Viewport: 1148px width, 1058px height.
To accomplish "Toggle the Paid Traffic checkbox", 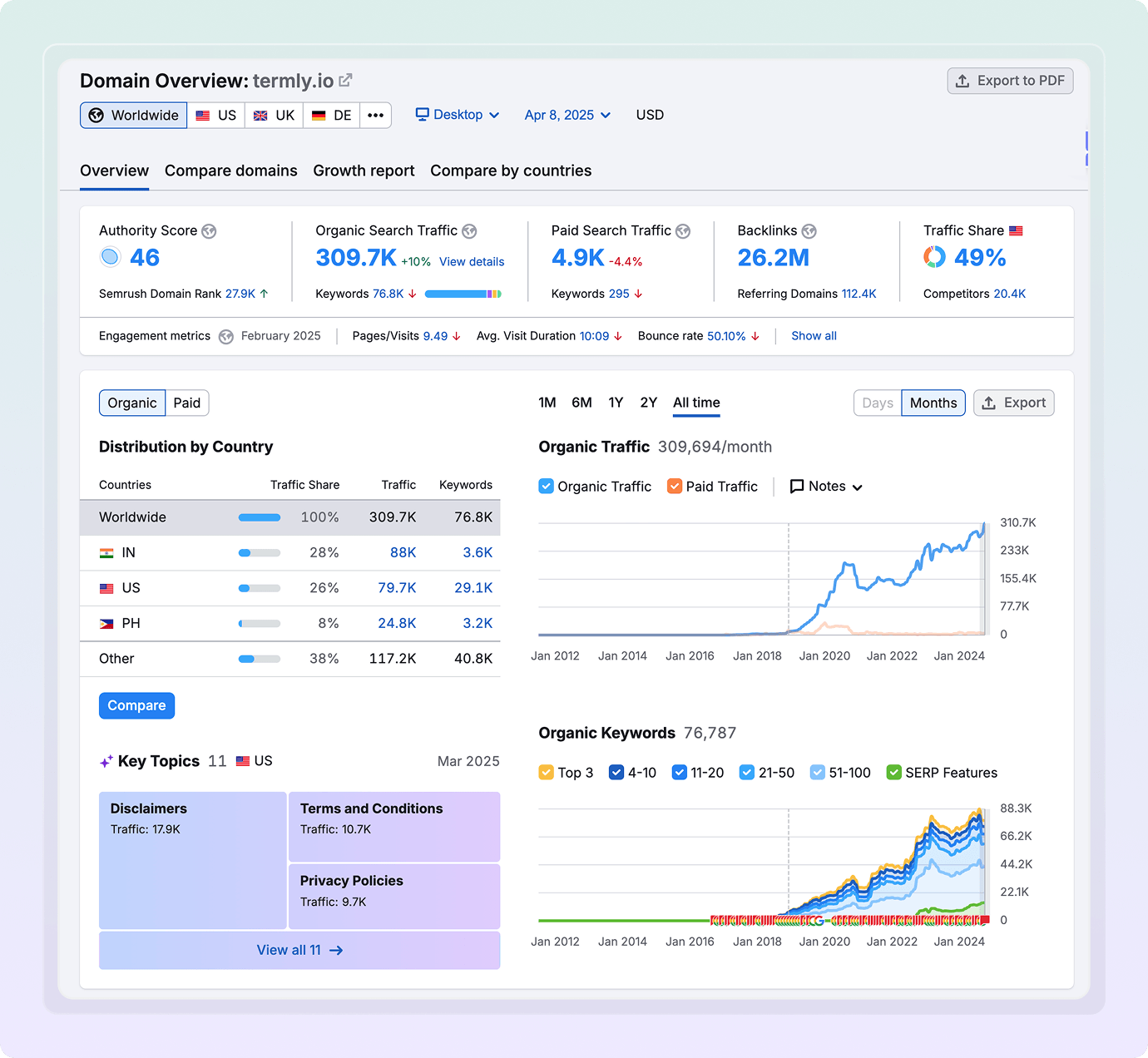I will pyautogui.click(x=675, y=487).
